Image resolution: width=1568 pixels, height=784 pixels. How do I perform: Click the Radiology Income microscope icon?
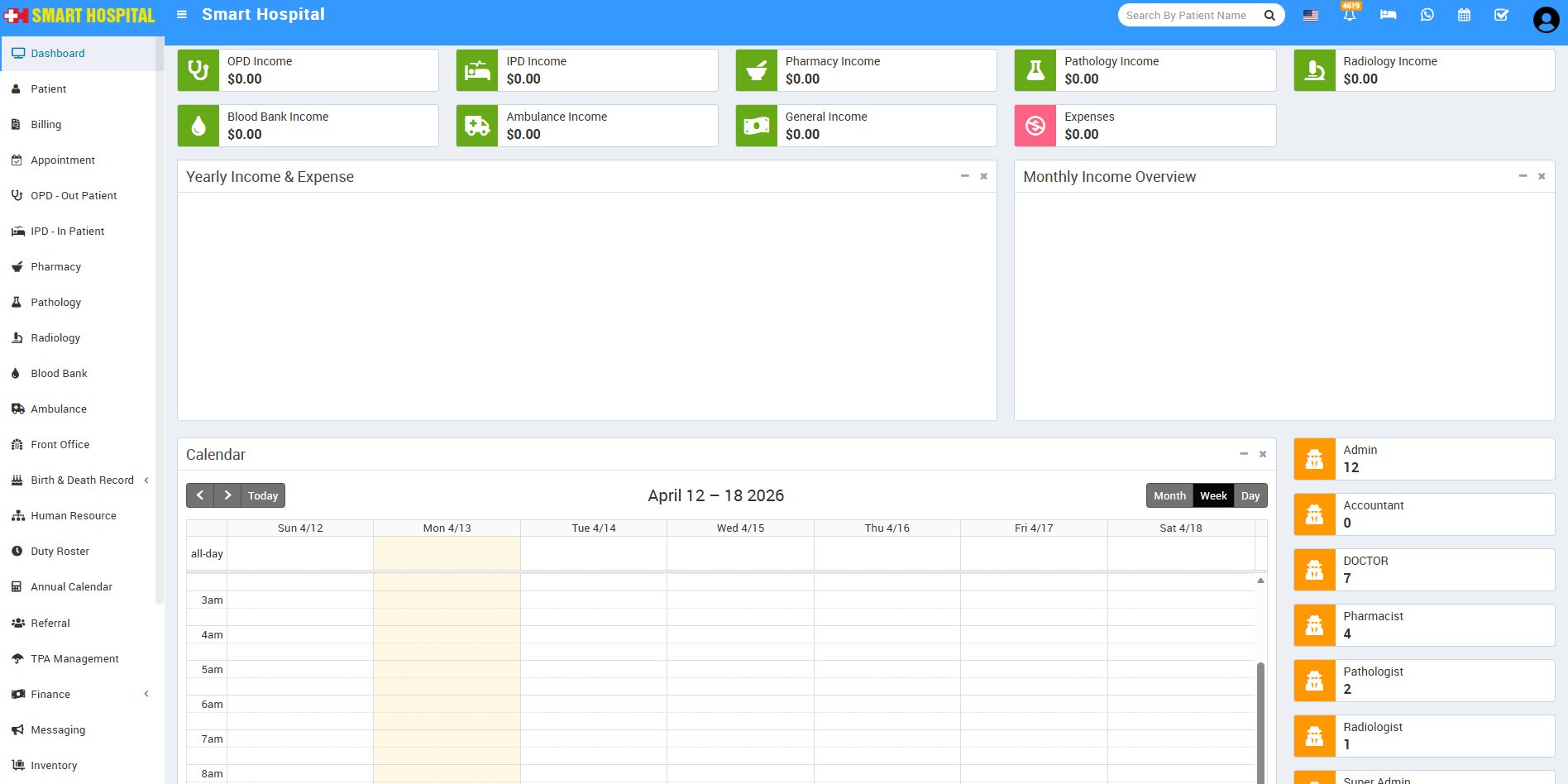[1315, 70]
